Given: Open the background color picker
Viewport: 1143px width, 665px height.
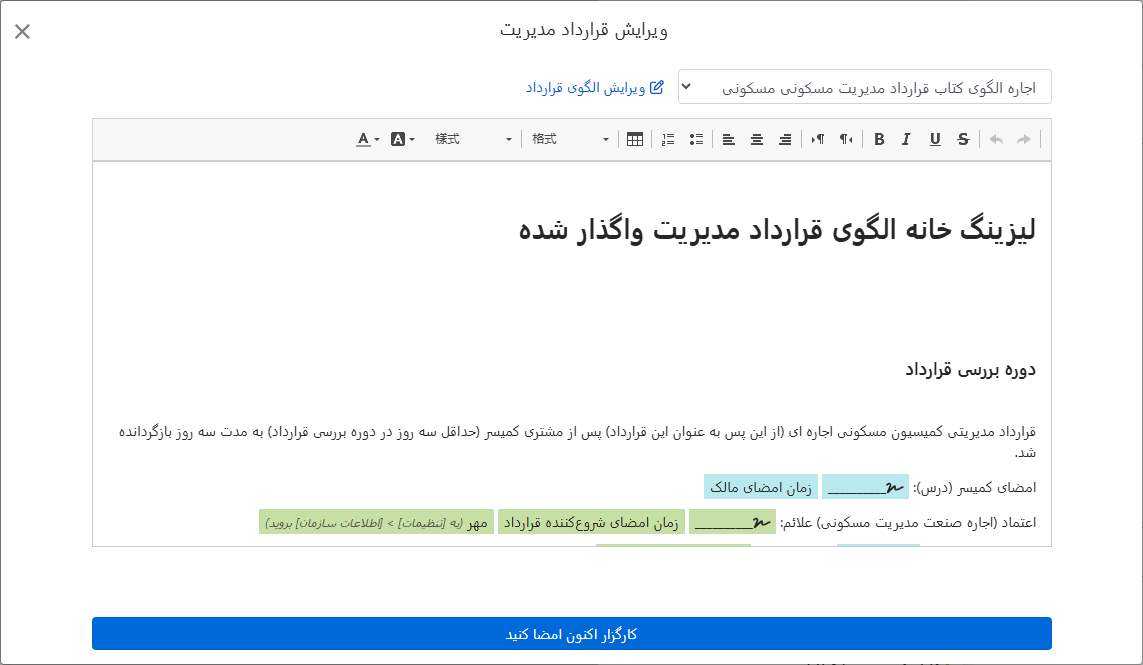Looking at the screenshot, I should (x=402, y=139).
